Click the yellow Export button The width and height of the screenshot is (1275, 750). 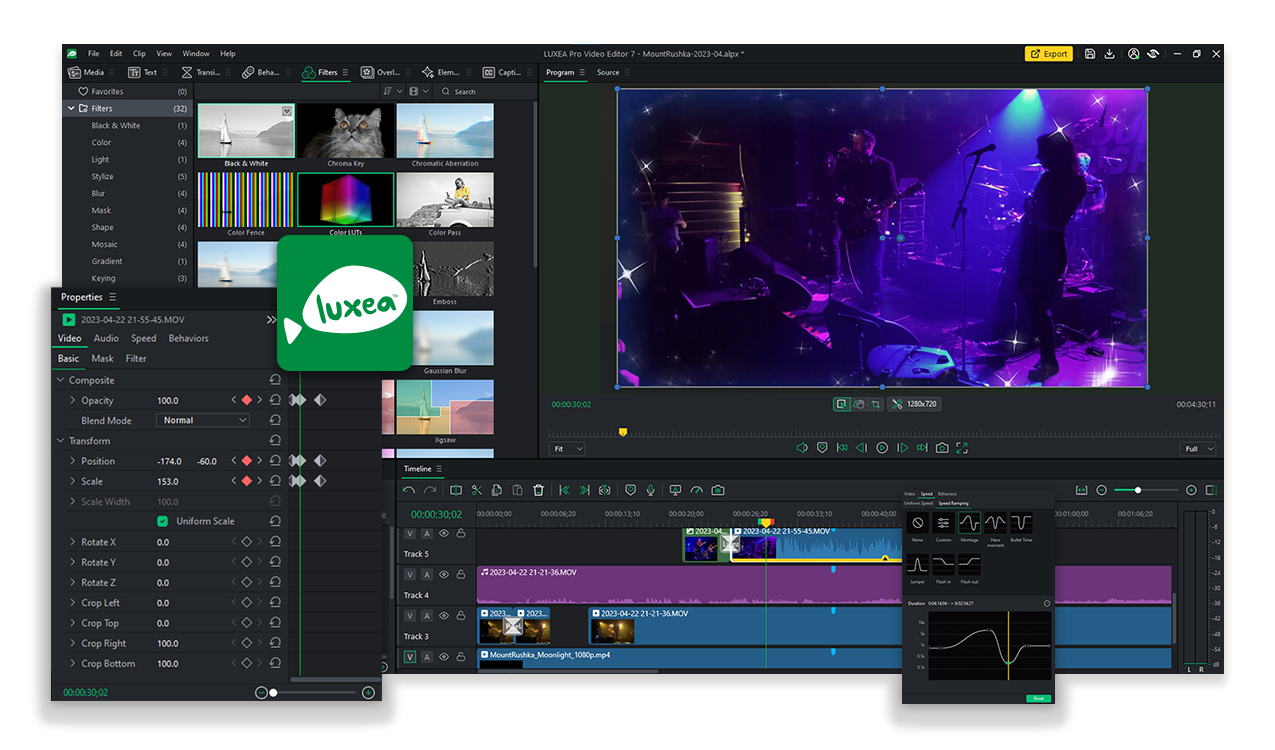[1048, 54]
